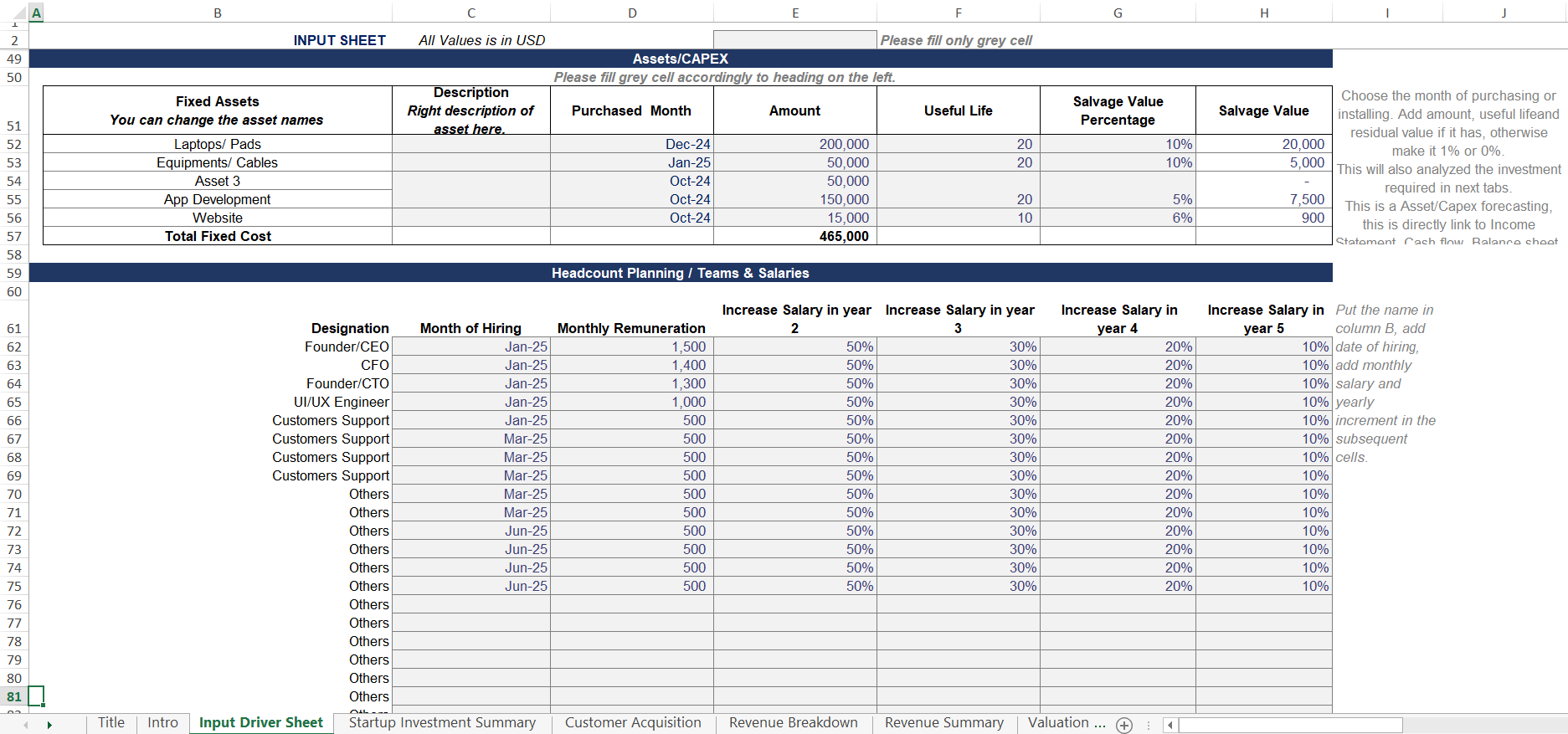This screenshot has width=1568, height=734.
Task: Select the App Development asset cell
Action: click(218, 199)
